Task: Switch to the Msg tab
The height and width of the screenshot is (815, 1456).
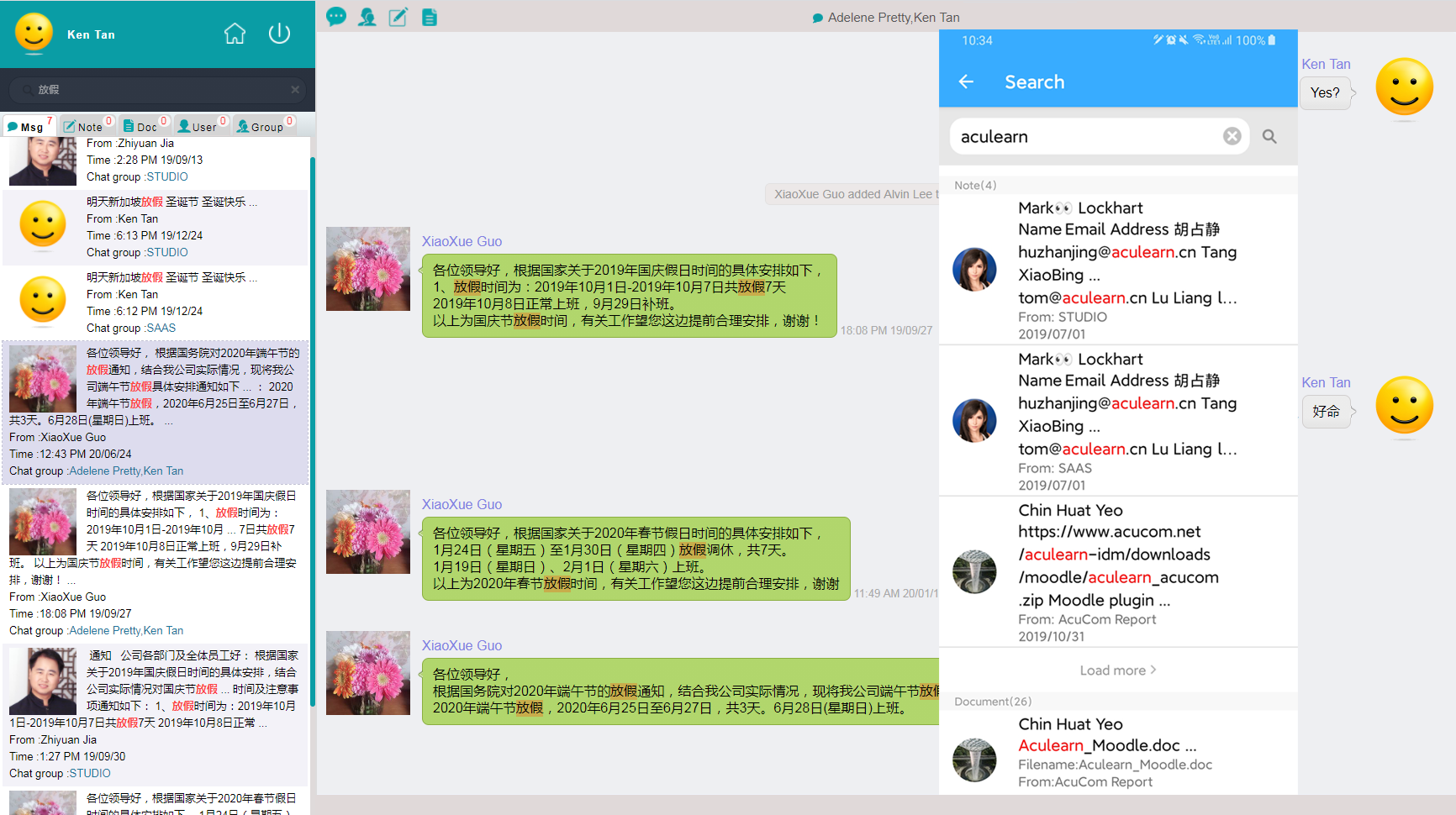Action: coord(29,126)
